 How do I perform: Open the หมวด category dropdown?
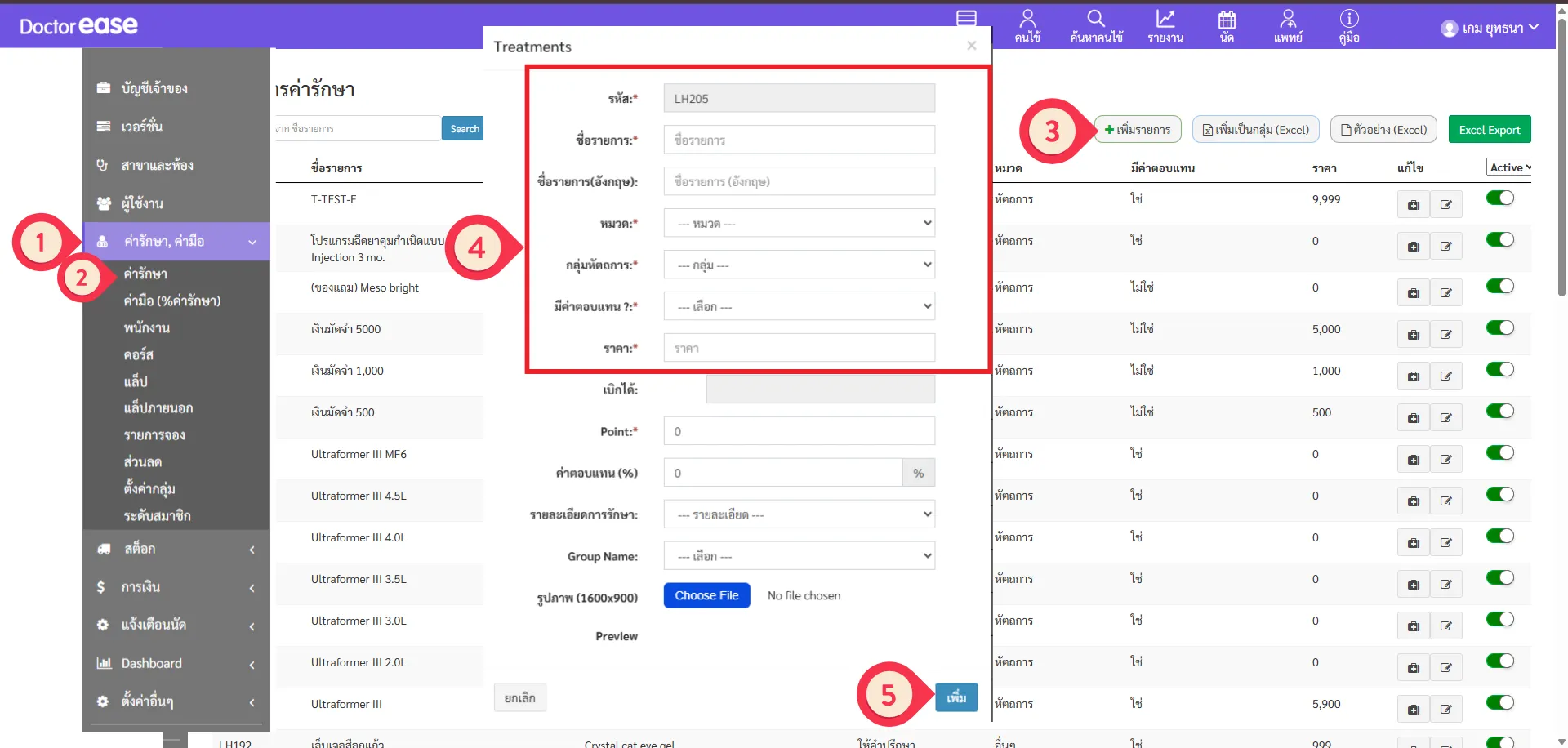[x=799, y=224]
